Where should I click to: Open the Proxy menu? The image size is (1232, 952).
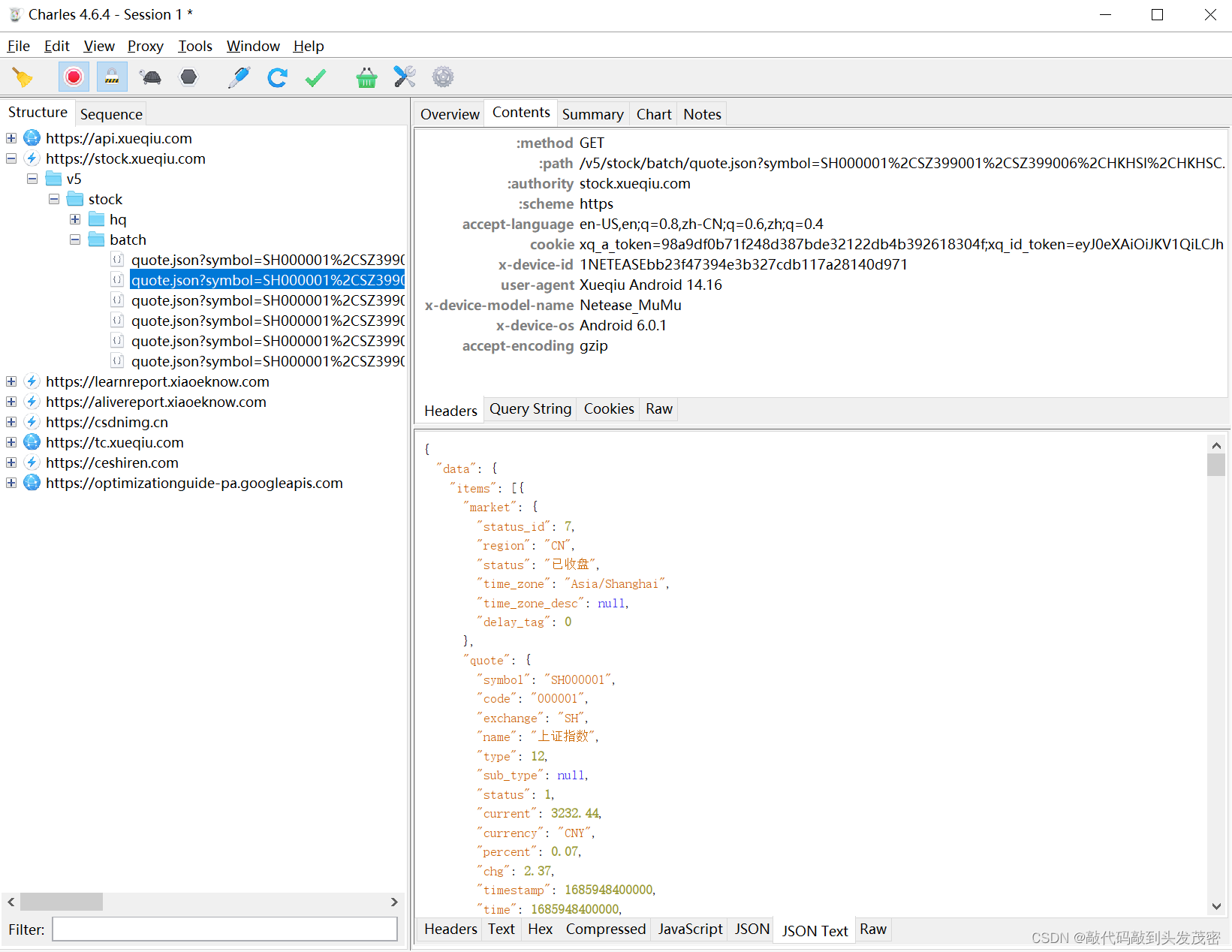point(146,46)
